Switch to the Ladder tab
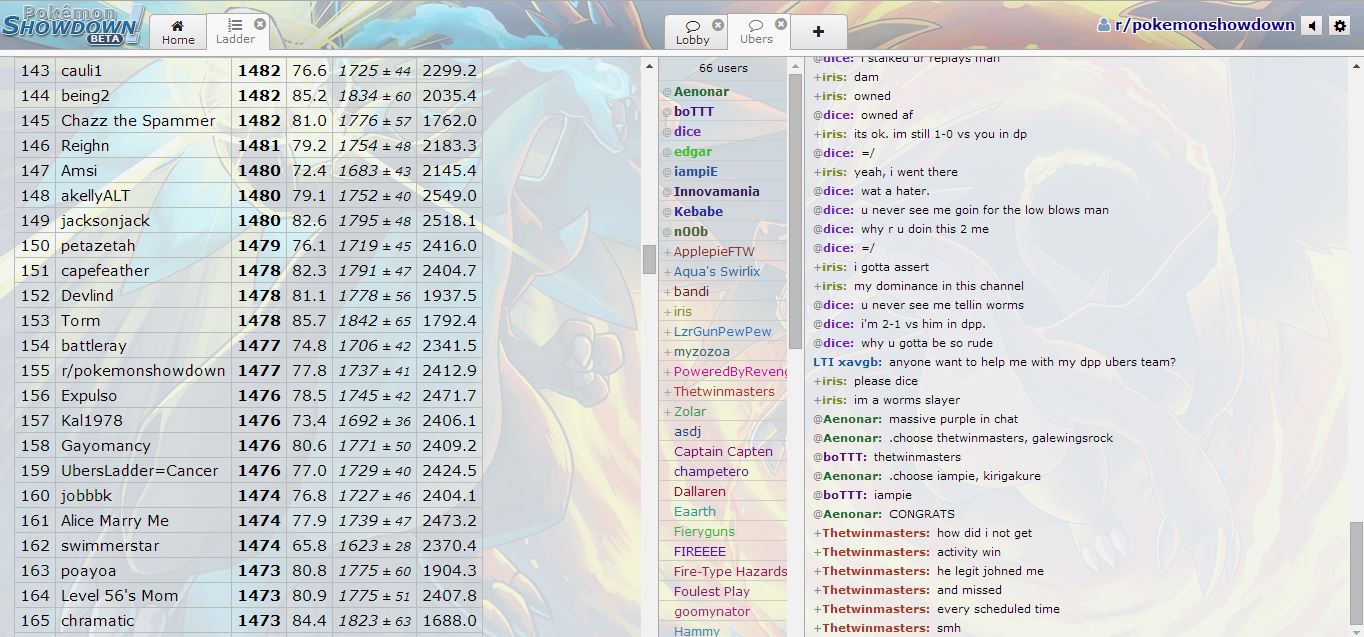This screenshot has height=637, width=1364. (x=235, y=31)
